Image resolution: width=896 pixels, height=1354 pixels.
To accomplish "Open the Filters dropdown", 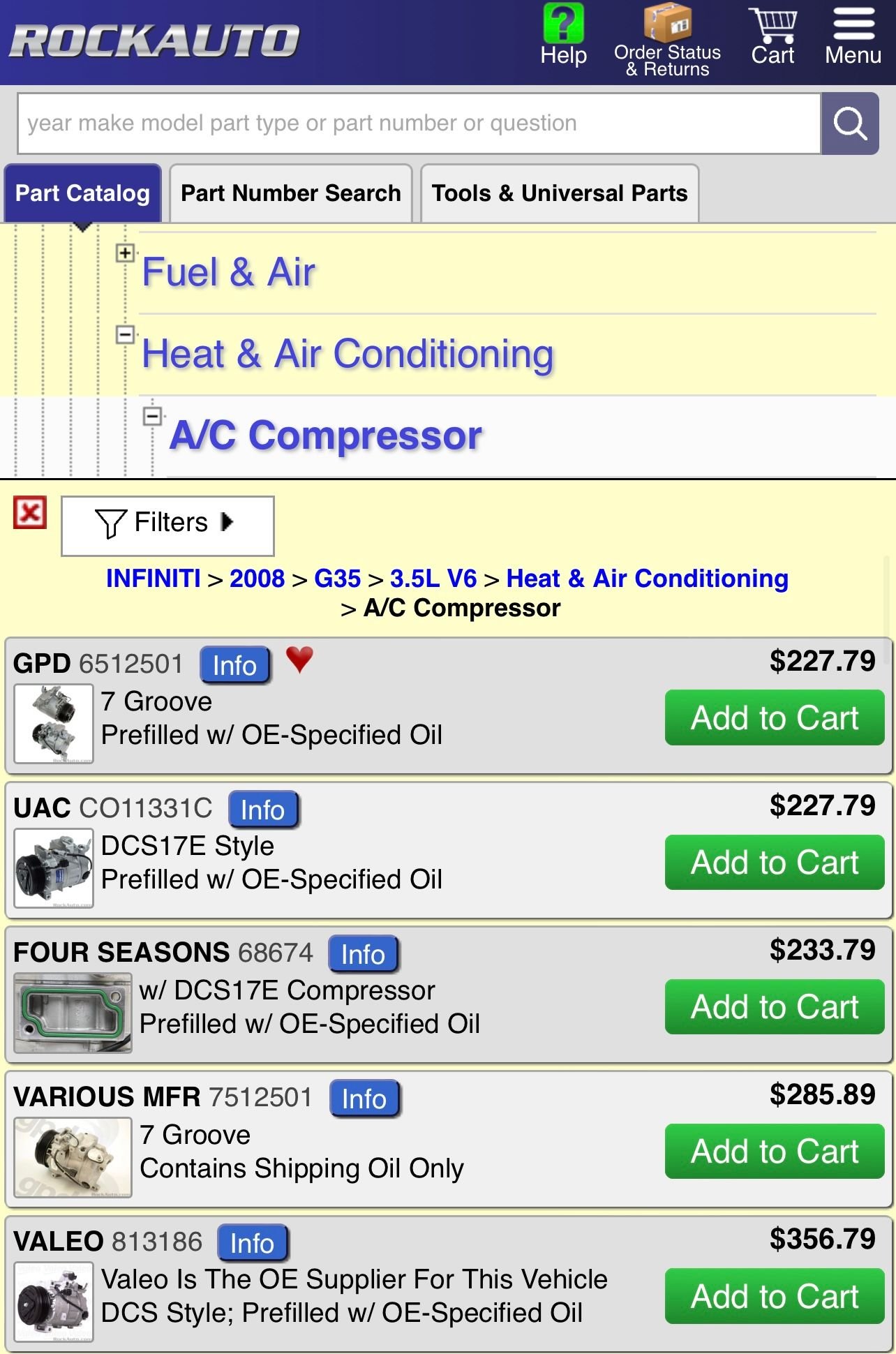I will pyautogui.click(x=167, y=526).
